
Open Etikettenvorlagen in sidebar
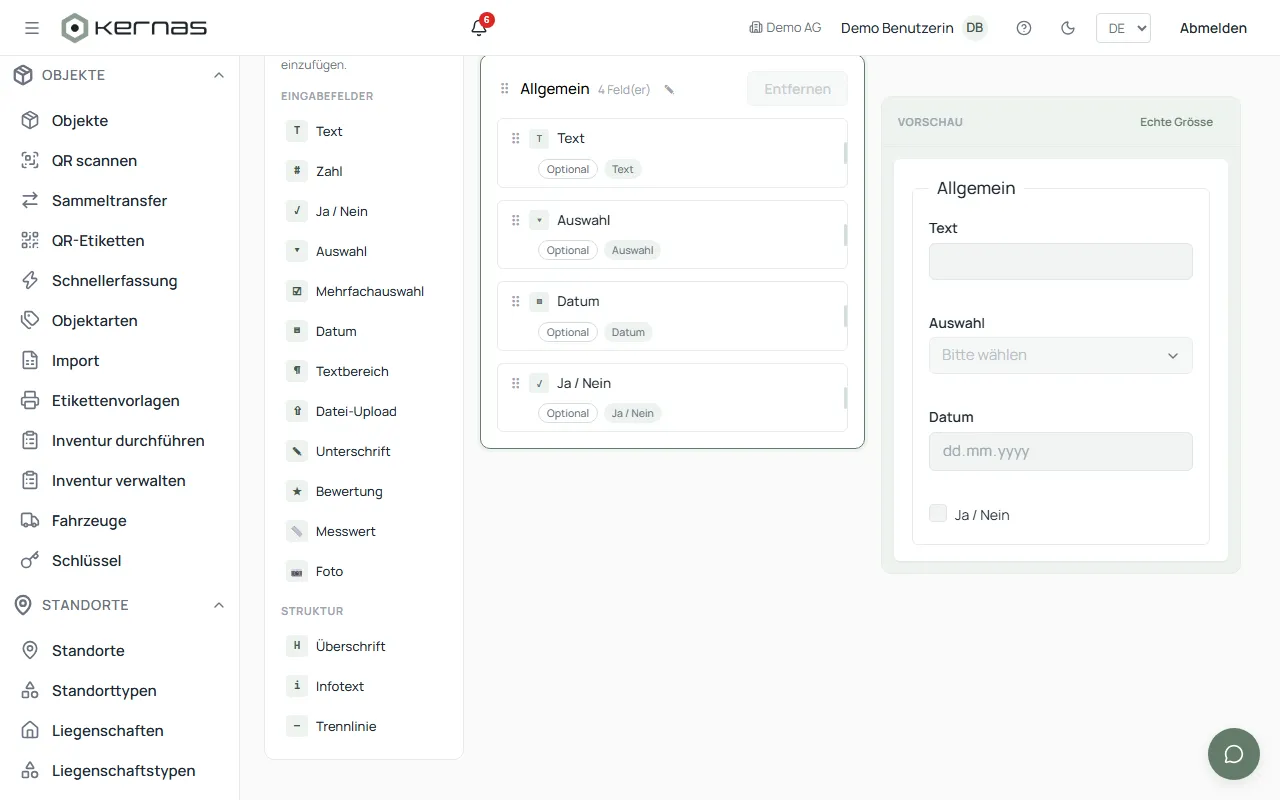[x=120, y=400]
